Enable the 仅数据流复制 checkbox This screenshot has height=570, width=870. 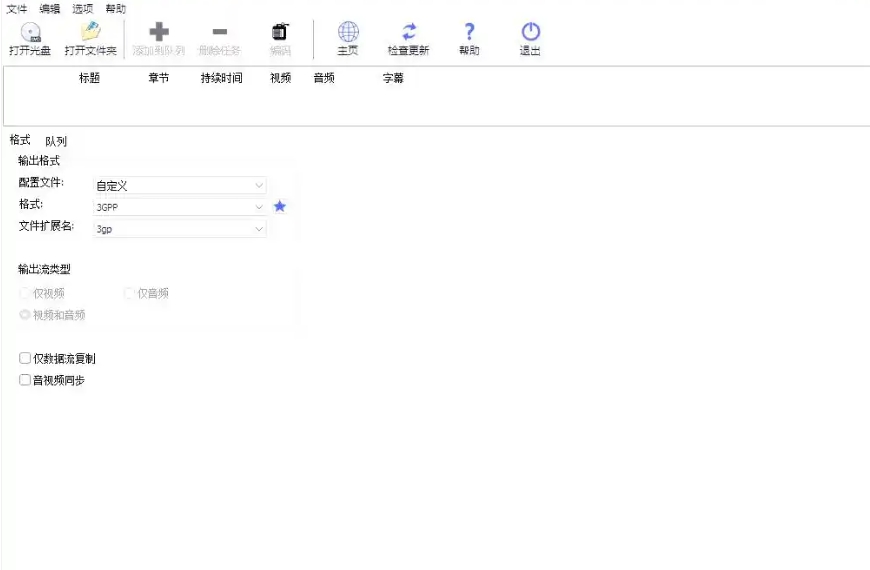click(25, 358)
